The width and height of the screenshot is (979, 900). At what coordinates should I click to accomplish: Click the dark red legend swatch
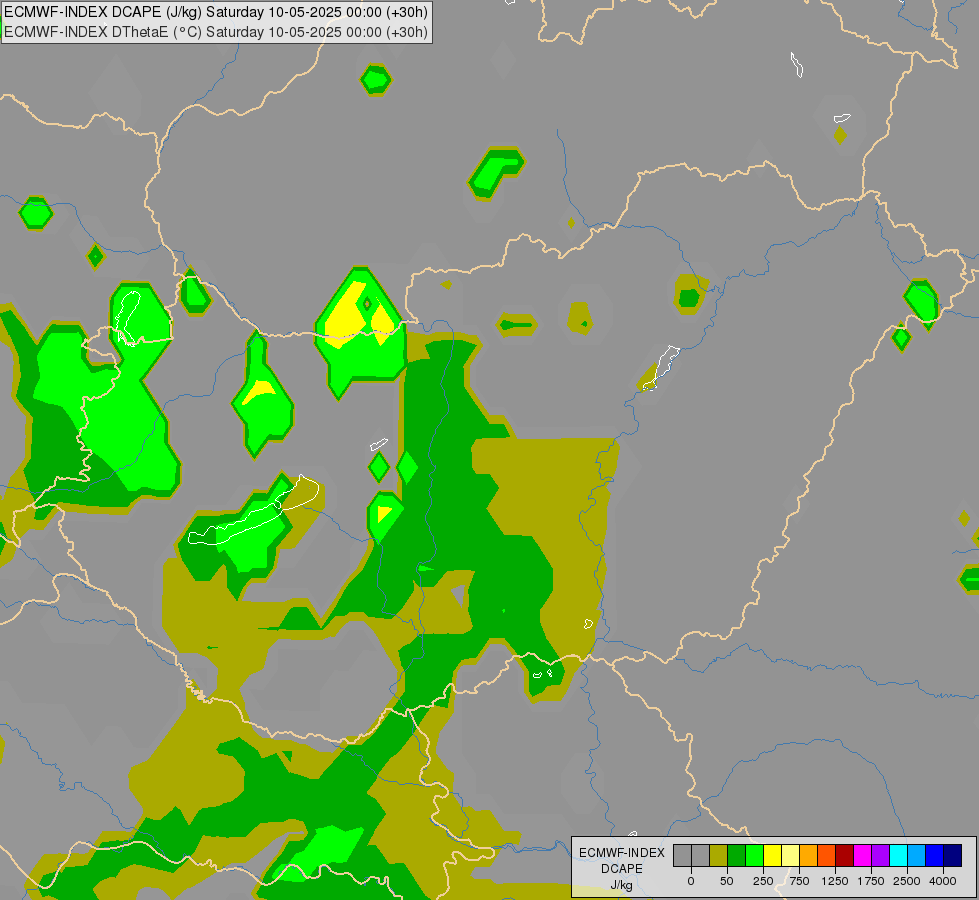(x=845, y=856)
